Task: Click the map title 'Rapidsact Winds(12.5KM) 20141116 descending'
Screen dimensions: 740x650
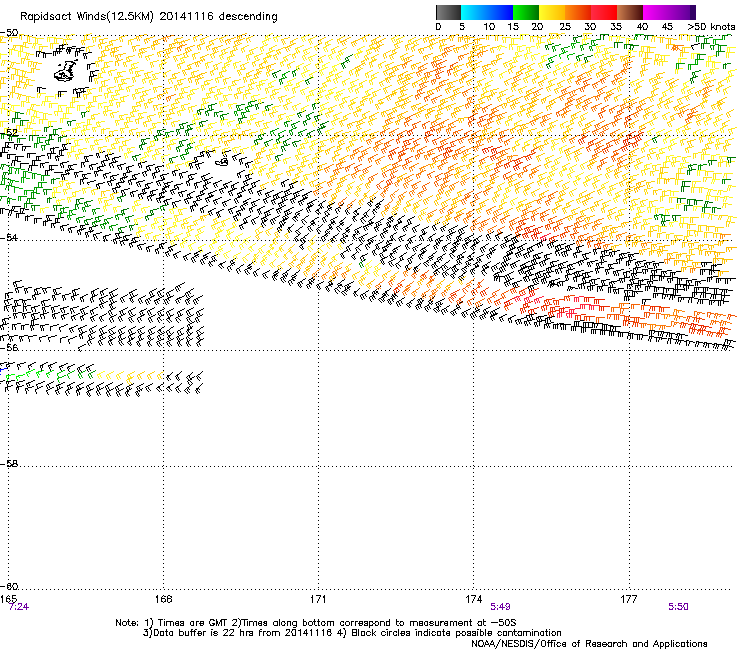Action: [x=149, y=17]
